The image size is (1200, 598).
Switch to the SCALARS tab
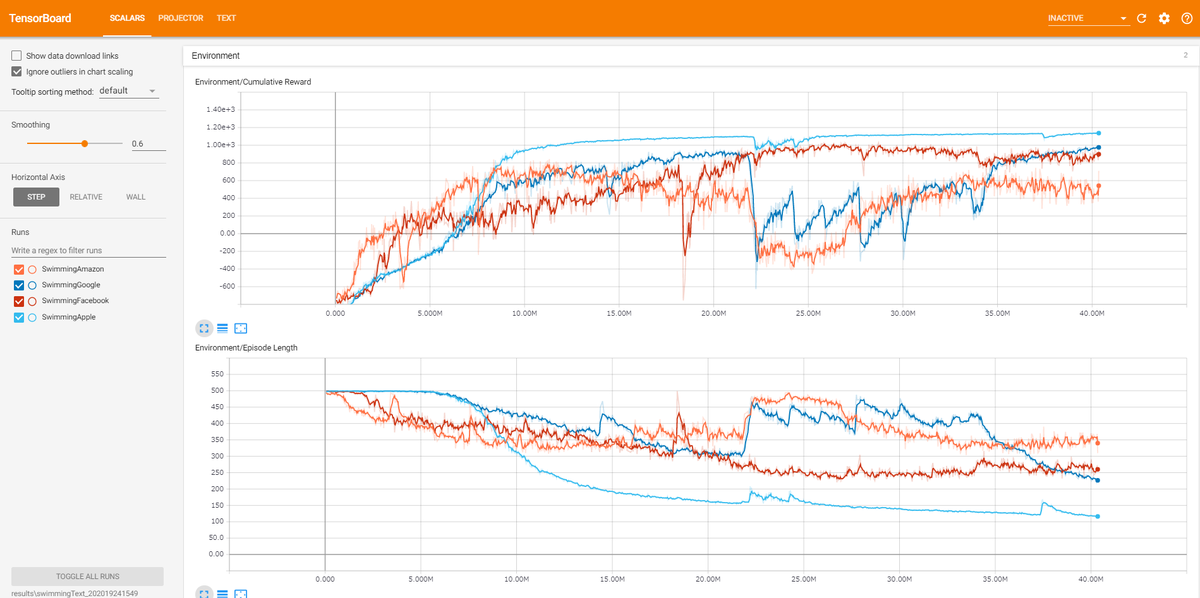coord(126,18)
